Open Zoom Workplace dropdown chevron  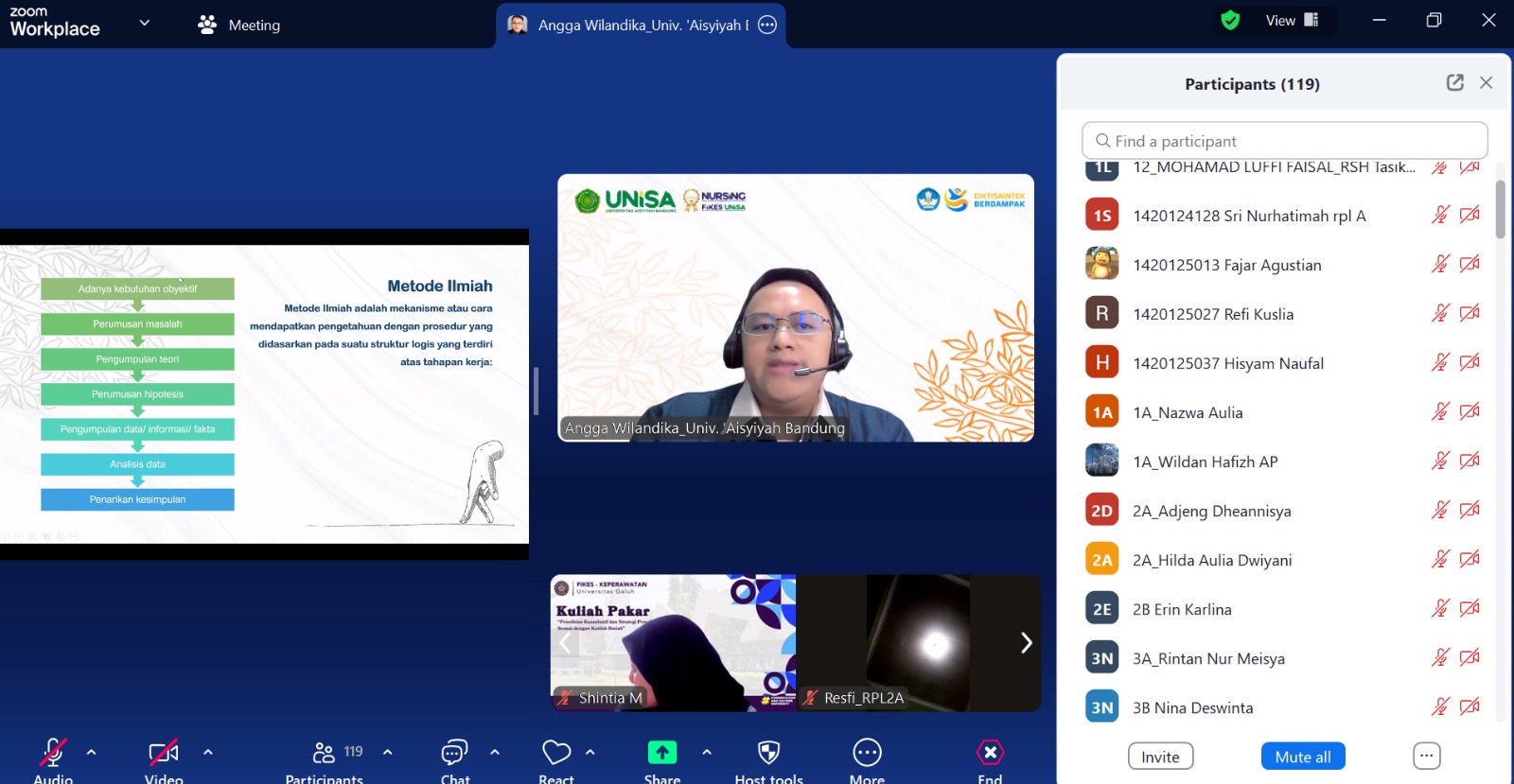coord(145,23)
